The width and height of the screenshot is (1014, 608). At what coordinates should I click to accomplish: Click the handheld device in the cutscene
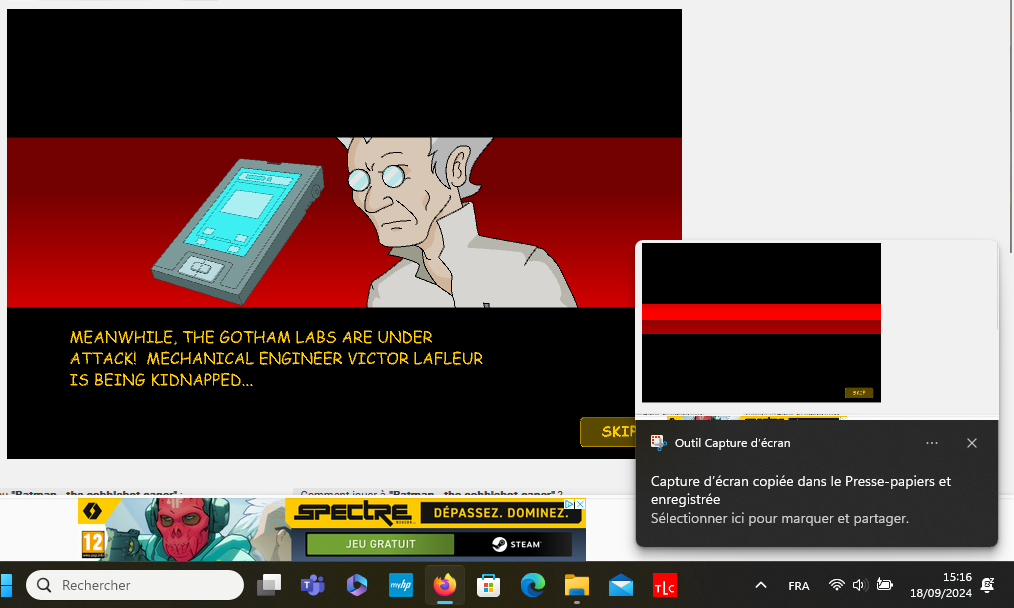(239, 231)
